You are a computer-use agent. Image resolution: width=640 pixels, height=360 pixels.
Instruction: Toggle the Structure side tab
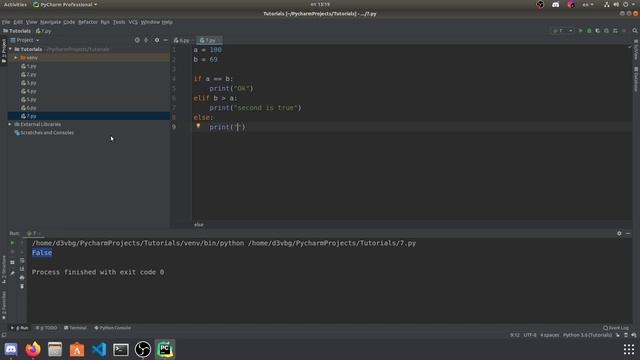pyautogui.click(x=4, y=270)
